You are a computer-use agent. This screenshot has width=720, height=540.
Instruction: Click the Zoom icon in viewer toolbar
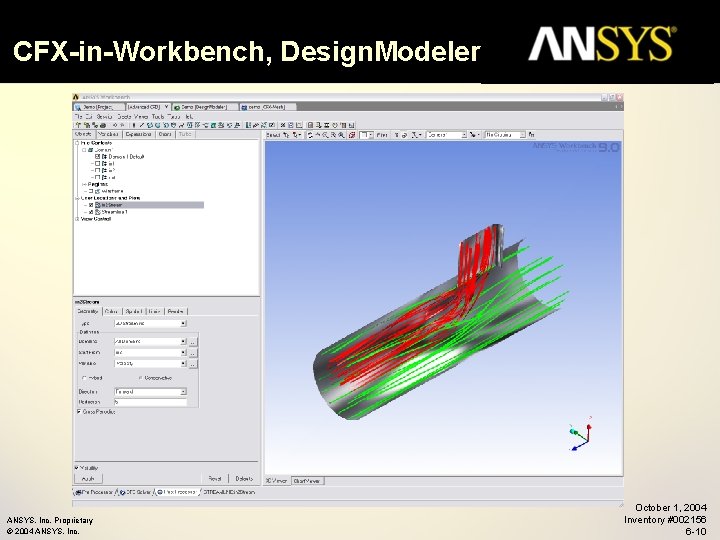pos(325,135)
